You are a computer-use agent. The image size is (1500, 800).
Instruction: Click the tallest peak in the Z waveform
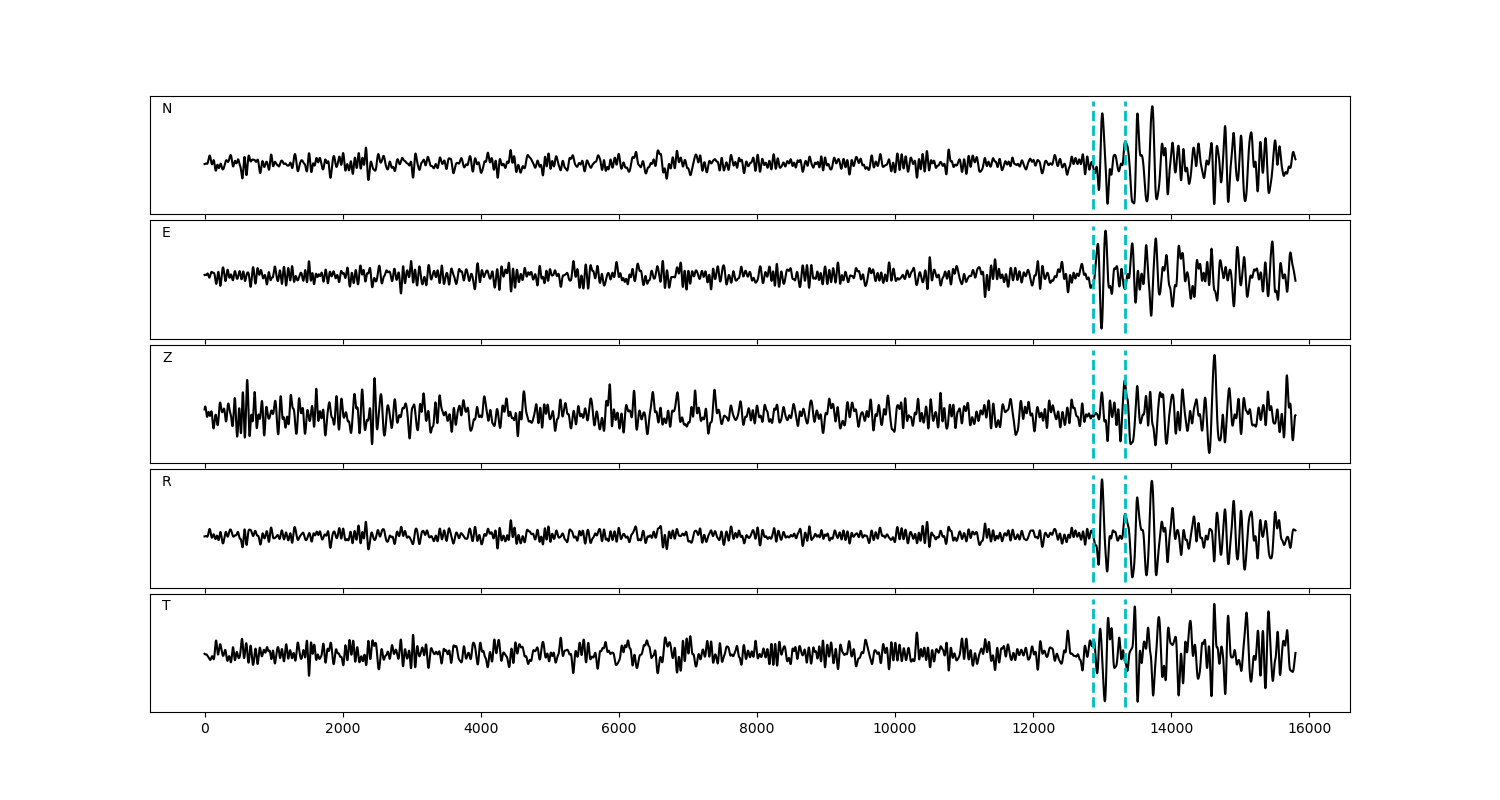pos(1214,357)
